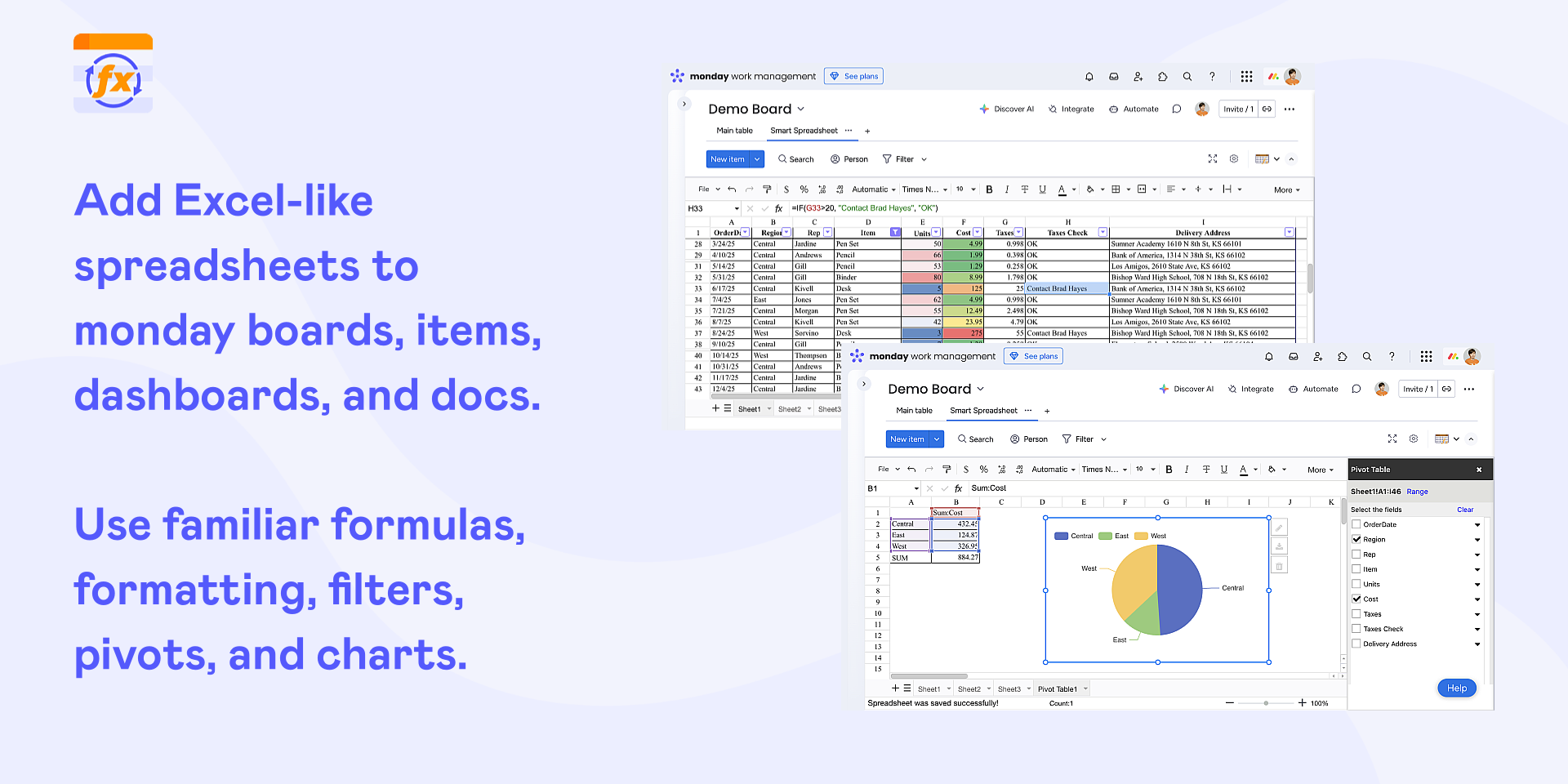Open inbox icon in H33 spreadsheet window
1568x784 pixels.
tap(1113, 77)
